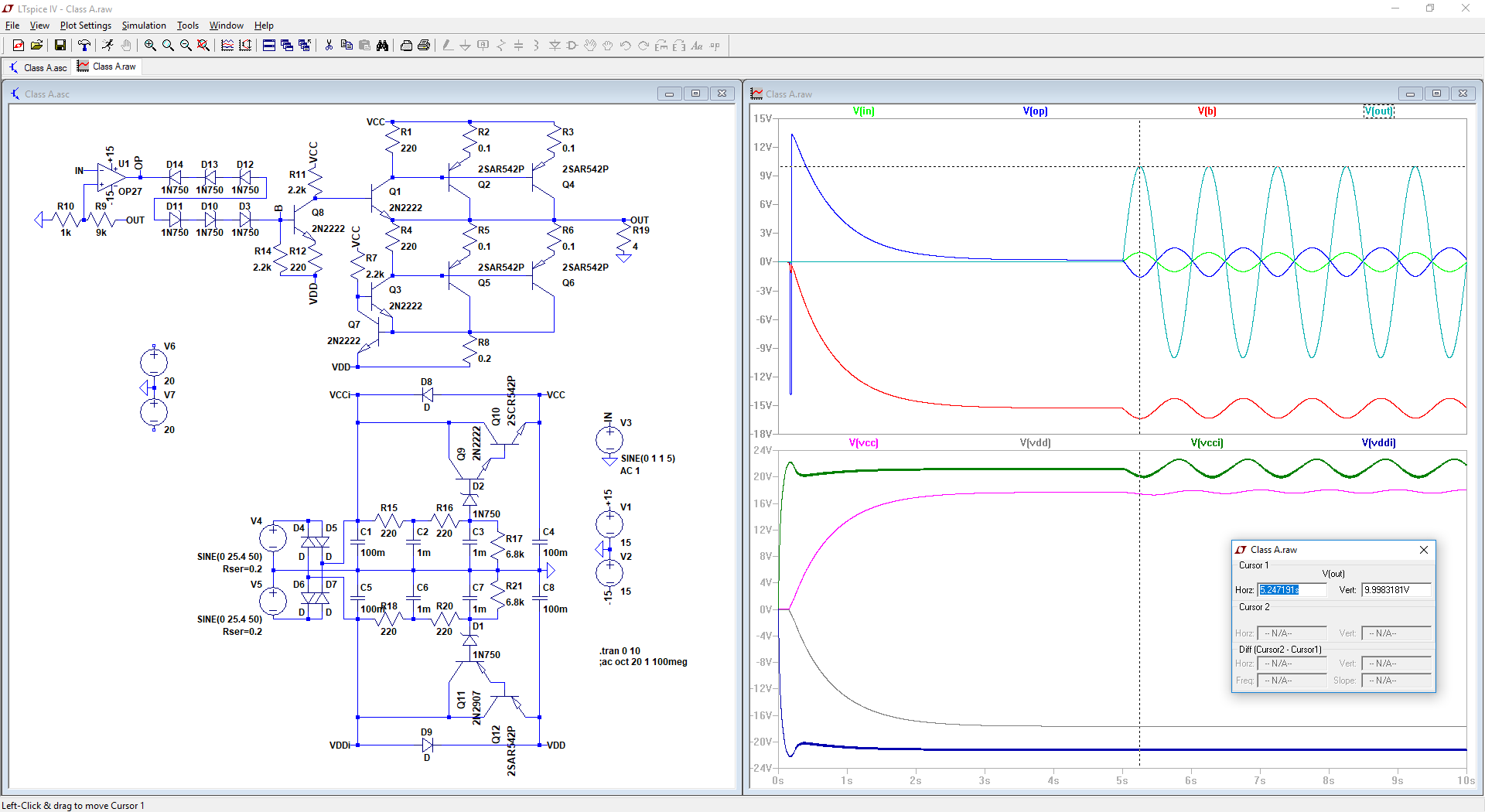Click Cursor 1 Horz input field
Viewport: 1485px width, 812px height.
click(x=1292, y=590)
